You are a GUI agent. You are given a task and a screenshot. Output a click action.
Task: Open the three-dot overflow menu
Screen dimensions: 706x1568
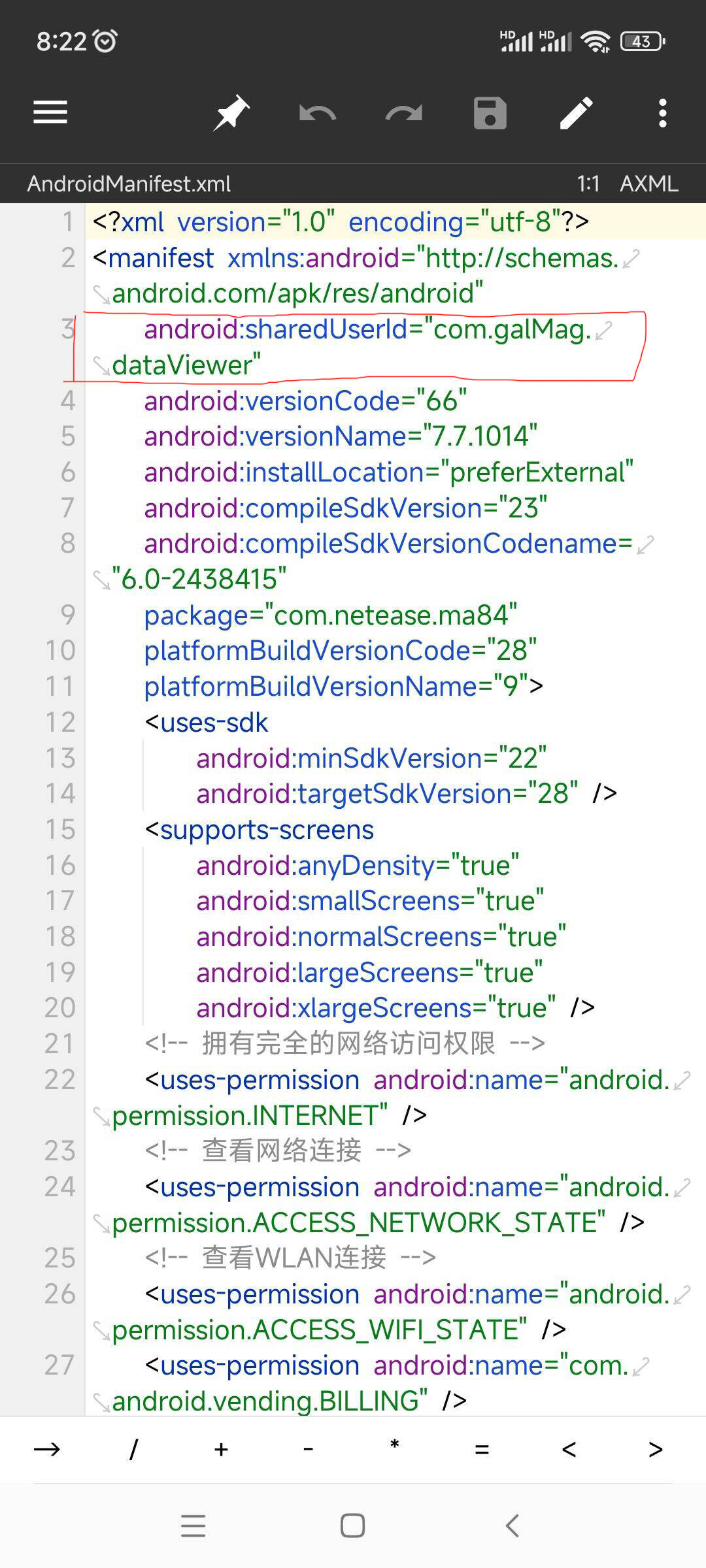[663, 113]
